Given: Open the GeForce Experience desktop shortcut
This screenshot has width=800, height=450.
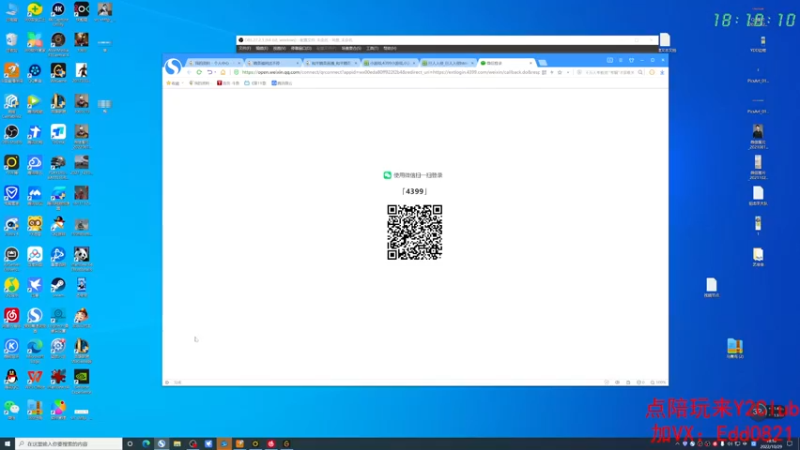Looking at the screenshot, I should point(82,377).
